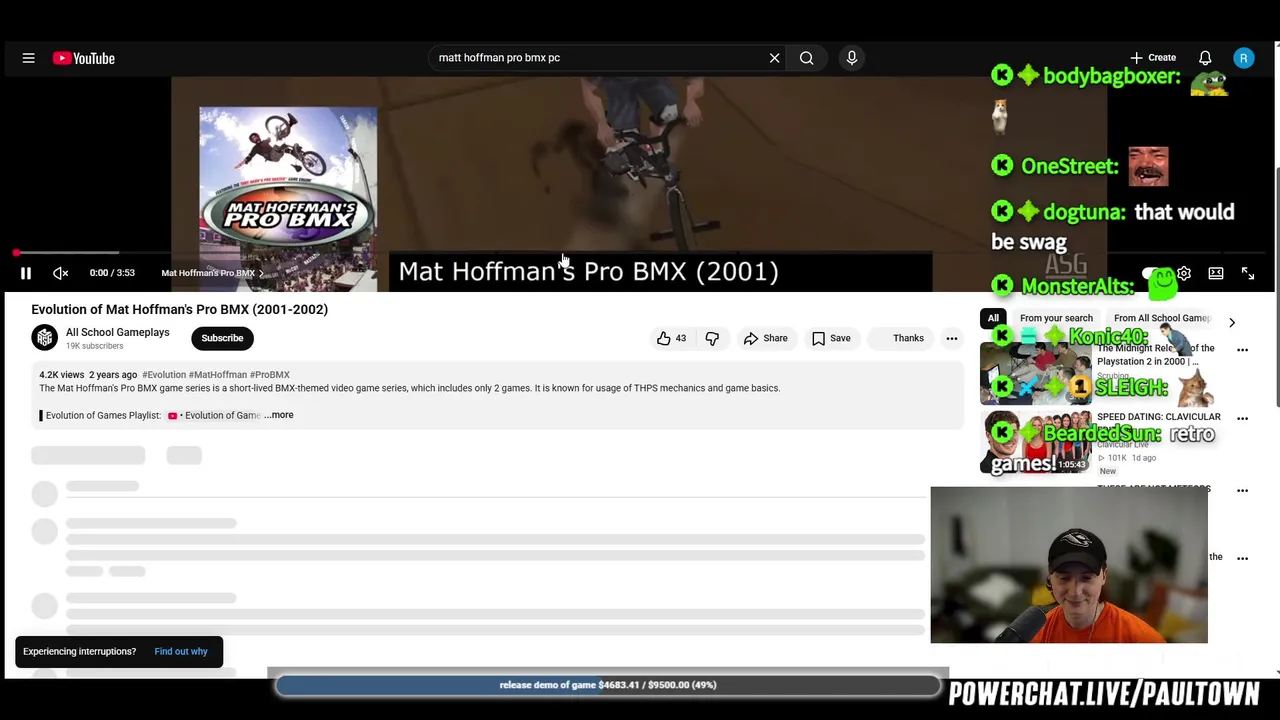1280x720 pixels.
Task: Share the video
Action: [766, 338]
